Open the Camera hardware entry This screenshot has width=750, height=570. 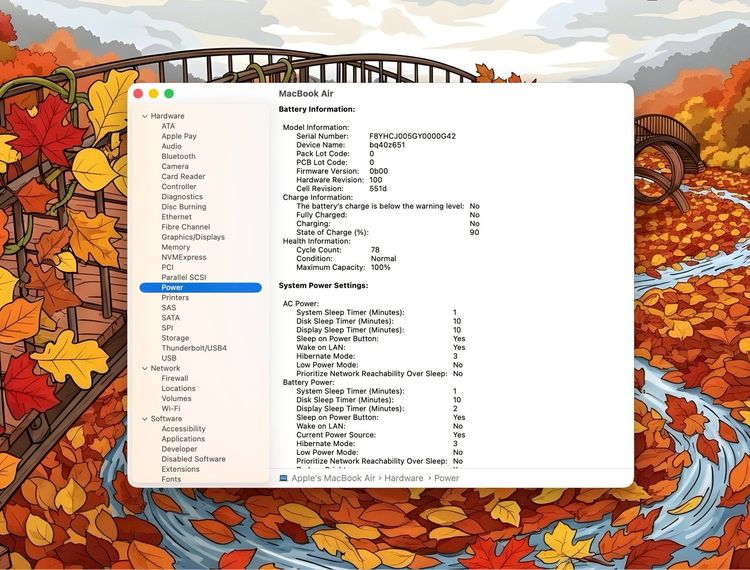coord(175,166)
